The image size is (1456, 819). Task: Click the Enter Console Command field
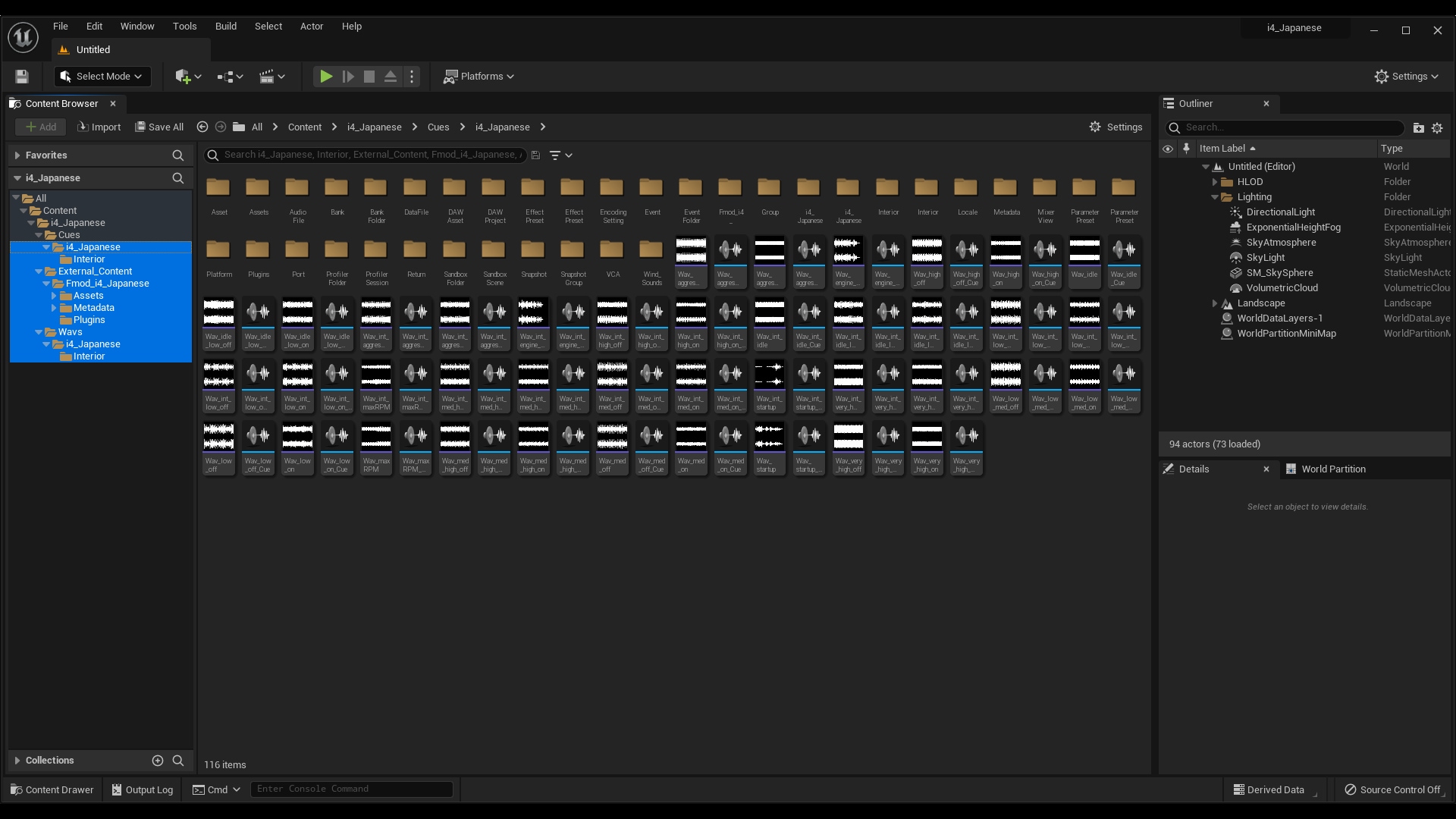coord(351,789)
